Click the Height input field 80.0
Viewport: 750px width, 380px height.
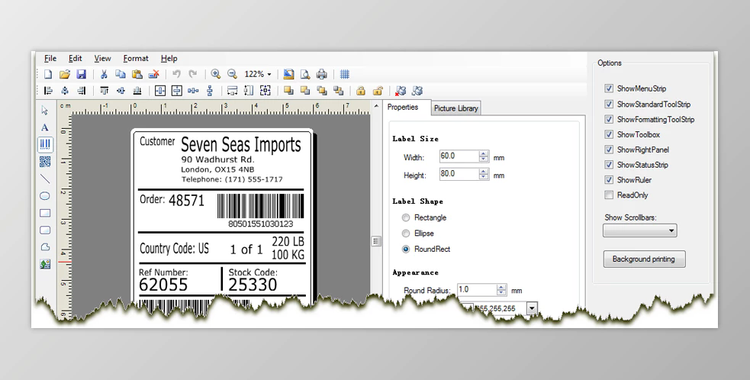(x=459, y=174)
